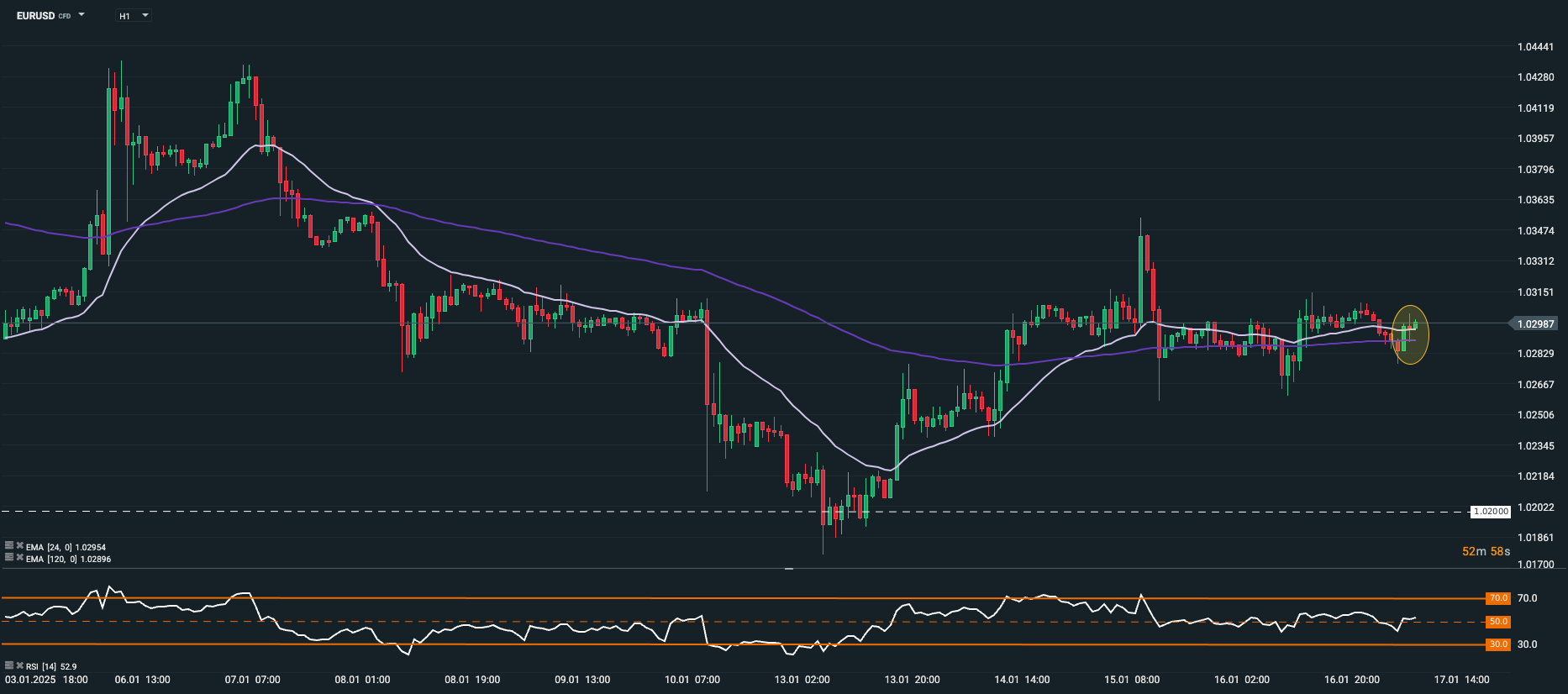Open the EURUSD symbol dropdown arrow
The height and width of the screenshot is (694, 1568).
click(x=82, y=15)
